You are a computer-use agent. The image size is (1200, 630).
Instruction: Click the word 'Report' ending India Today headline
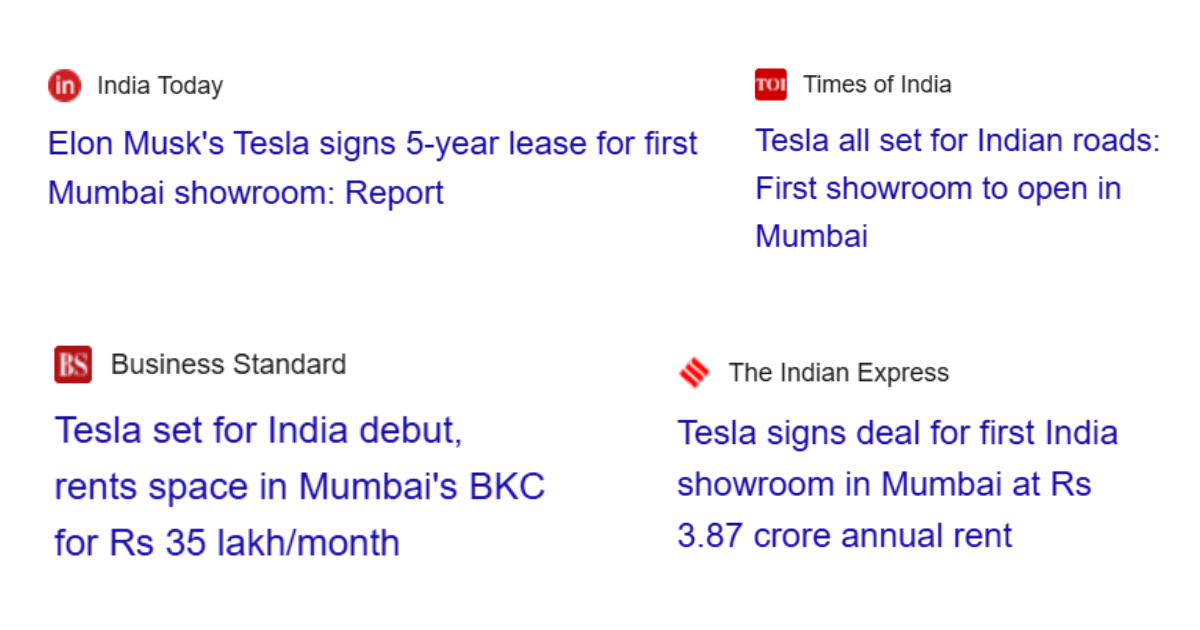[x=394, y=192]
